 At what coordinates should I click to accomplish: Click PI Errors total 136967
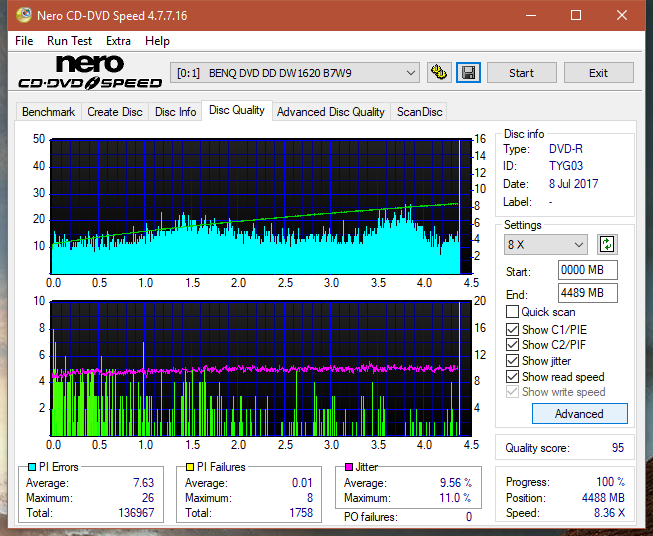[x=136, y=512]
